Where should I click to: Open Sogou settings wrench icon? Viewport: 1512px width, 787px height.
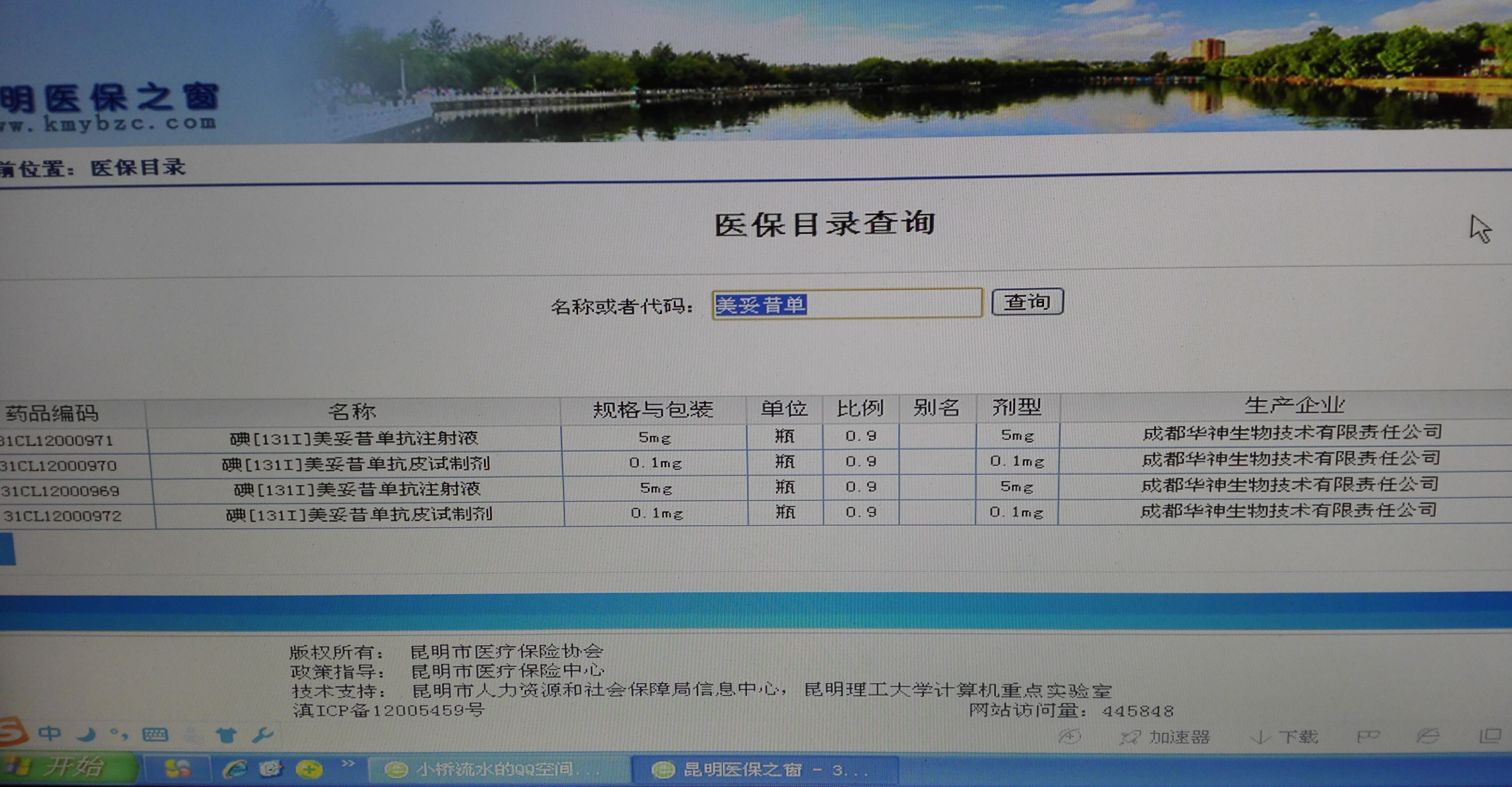pyautogui.click(x=262, y=735)
